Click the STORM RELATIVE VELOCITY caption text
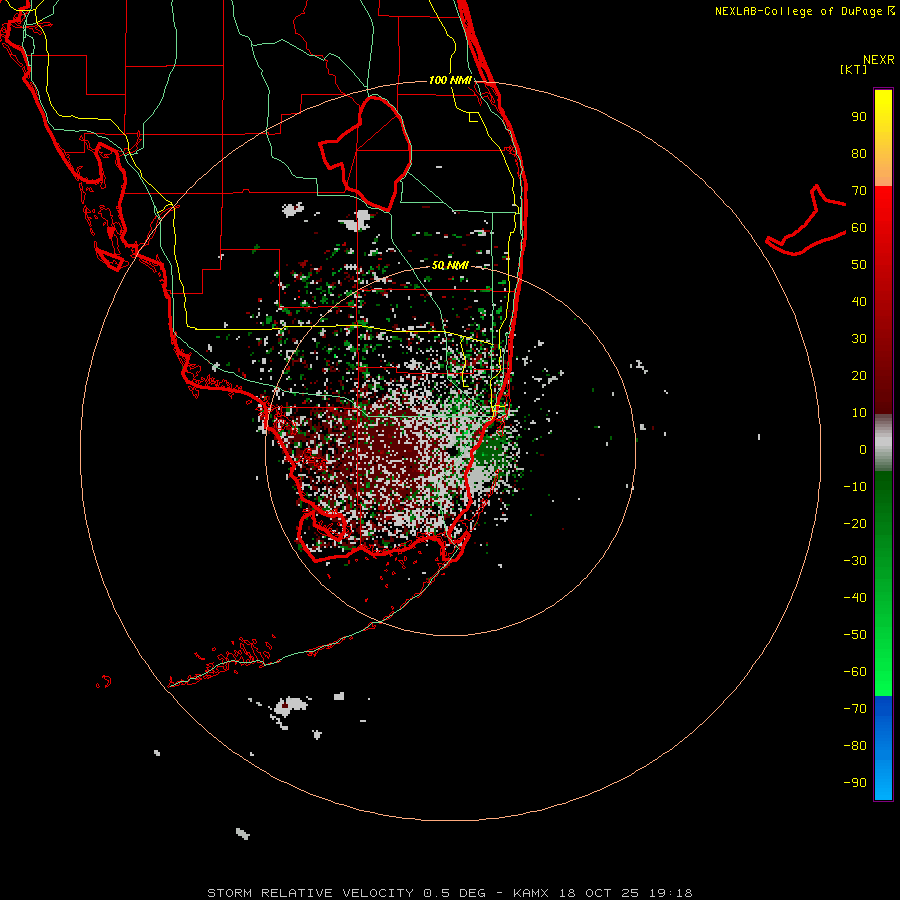The height and width of the screenshot is (900, 900). point(311,893)
